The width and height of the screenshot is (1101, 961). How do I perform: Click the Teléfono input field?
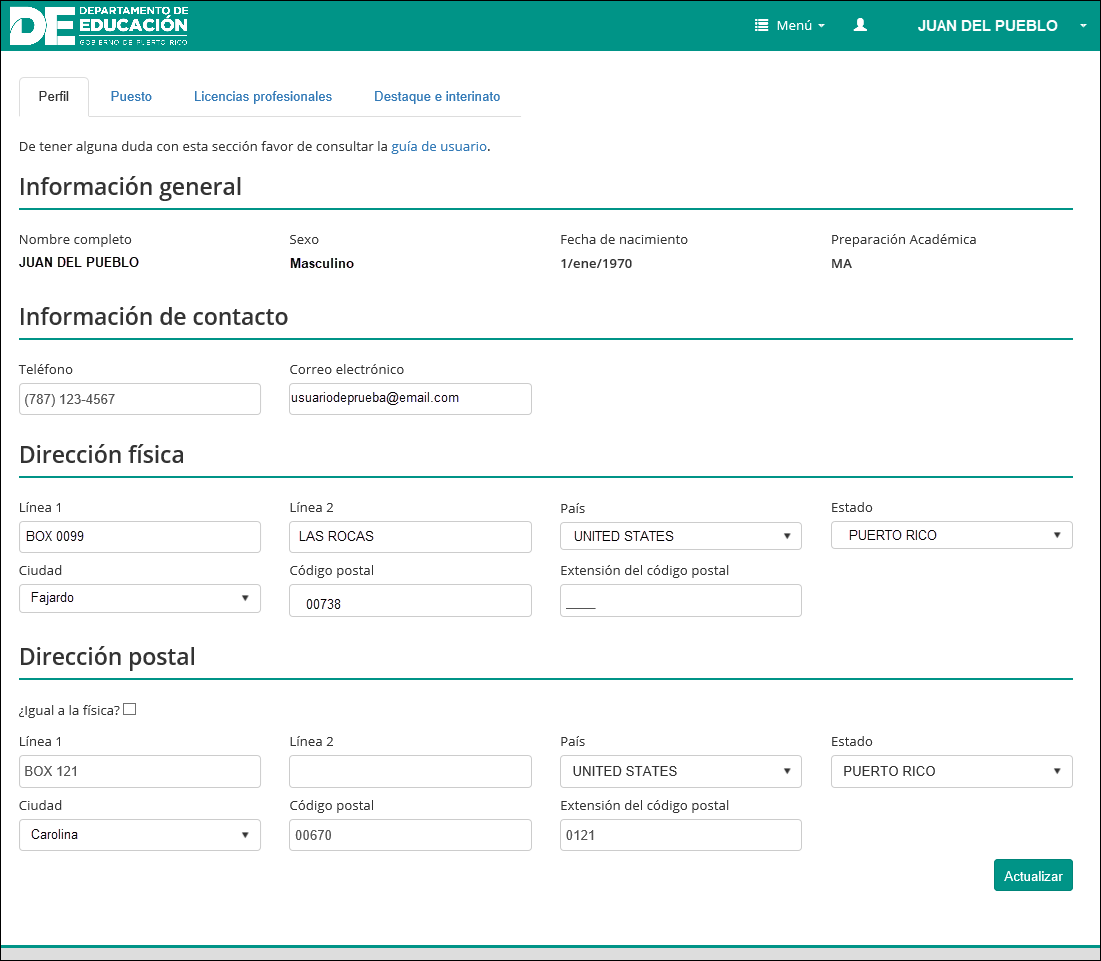click(x=139, y=399)
